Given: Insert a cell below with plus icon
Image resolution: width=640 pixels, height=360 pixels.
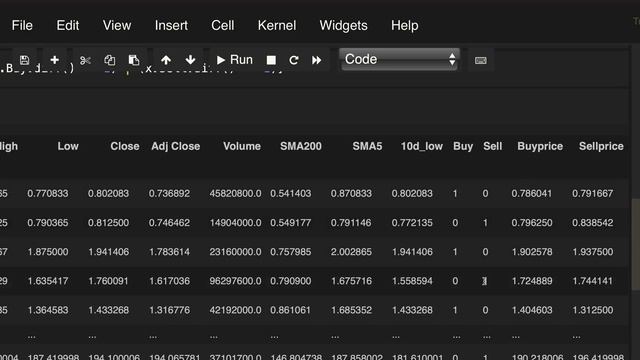Looking at the screenshot, I should (x=55, y=60).
